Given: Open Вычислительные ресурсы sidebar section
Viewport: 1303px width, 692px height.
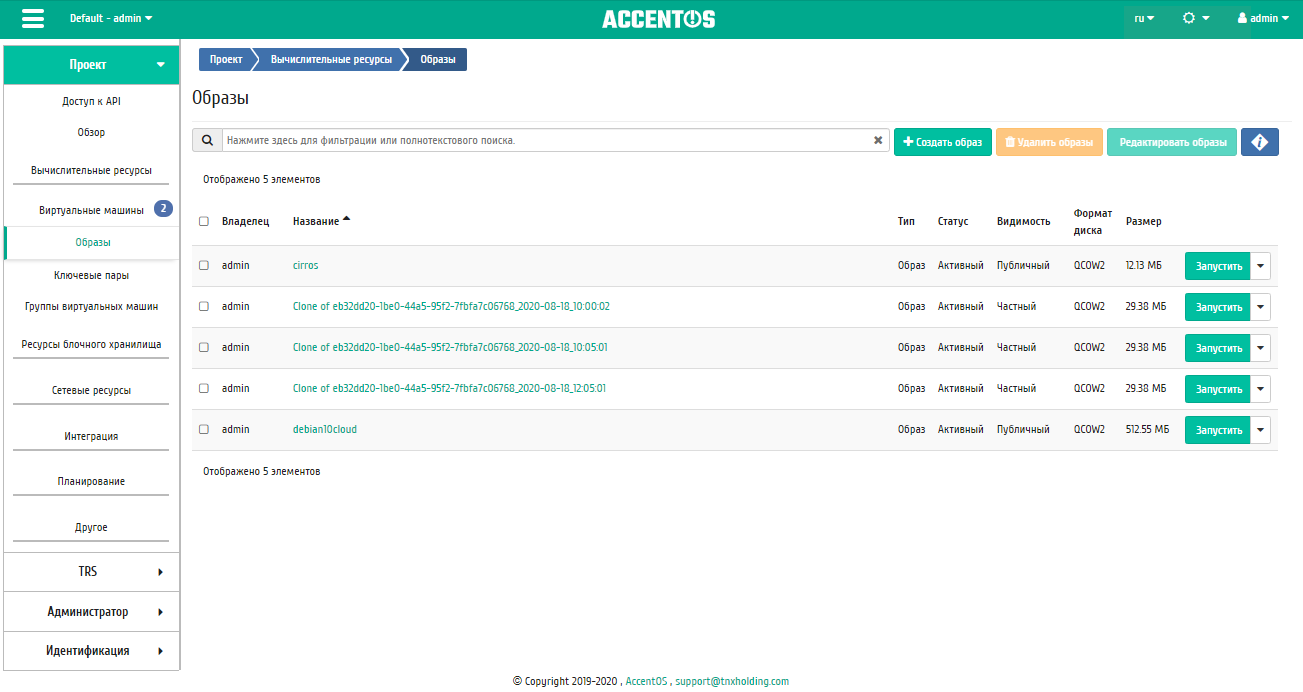Looking at the screenshot, I should pyautogui.click(x=91, y=170).
